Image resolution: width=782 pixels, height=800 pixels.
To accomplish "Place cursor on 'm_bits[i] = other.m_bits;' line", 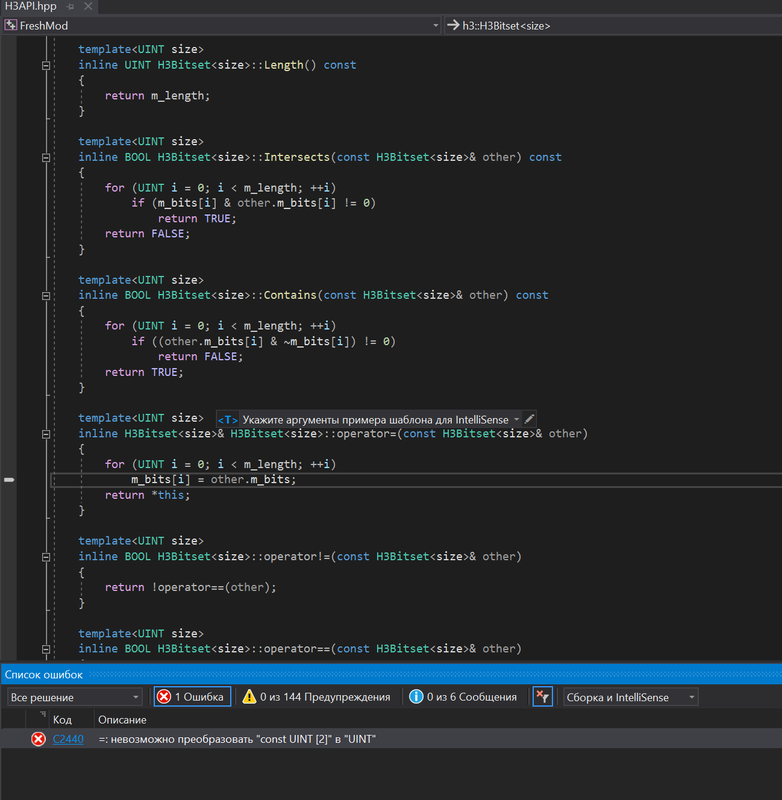I will click(213, 480).
